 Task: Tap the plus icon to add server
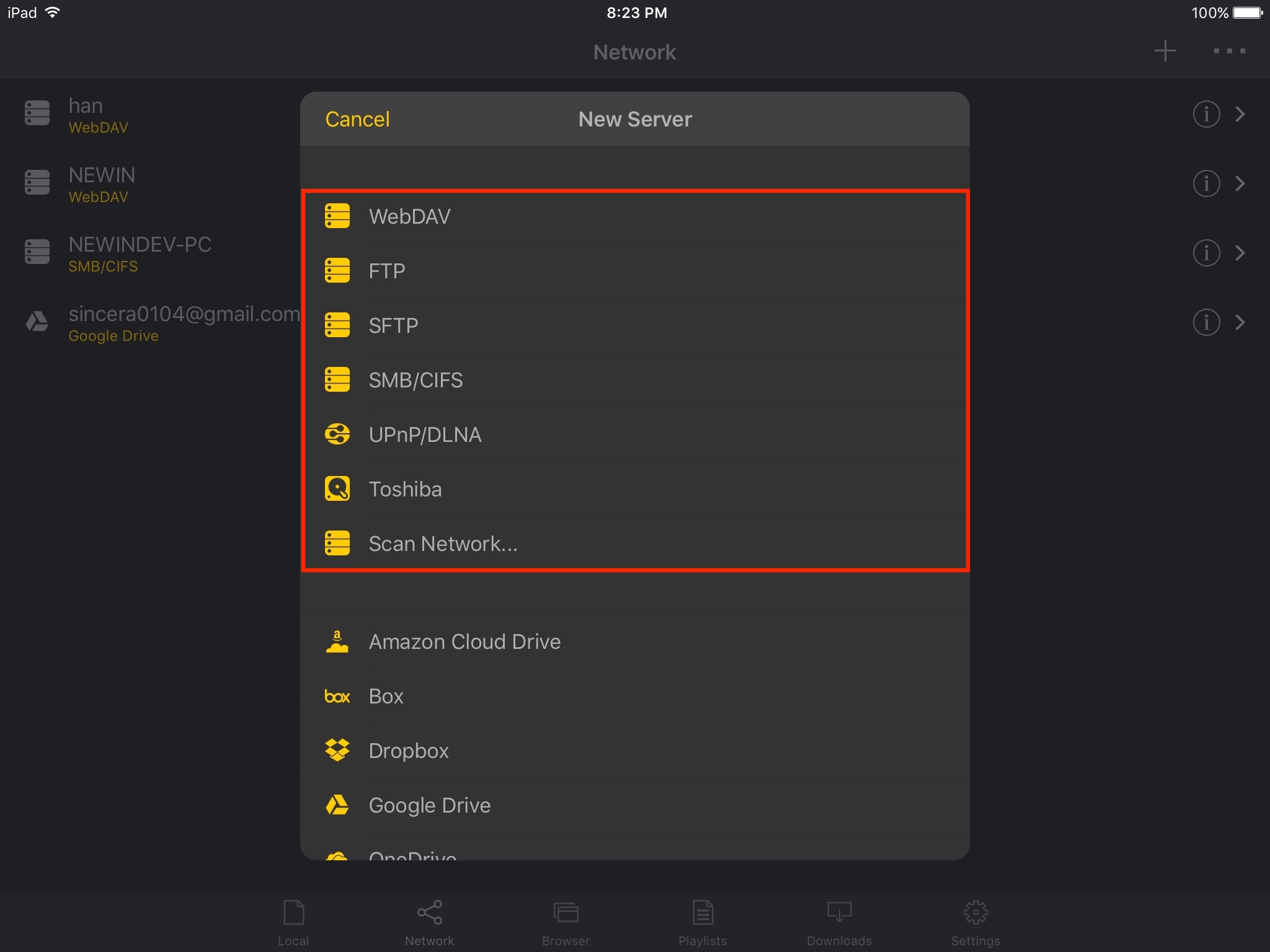point(1166,51)
